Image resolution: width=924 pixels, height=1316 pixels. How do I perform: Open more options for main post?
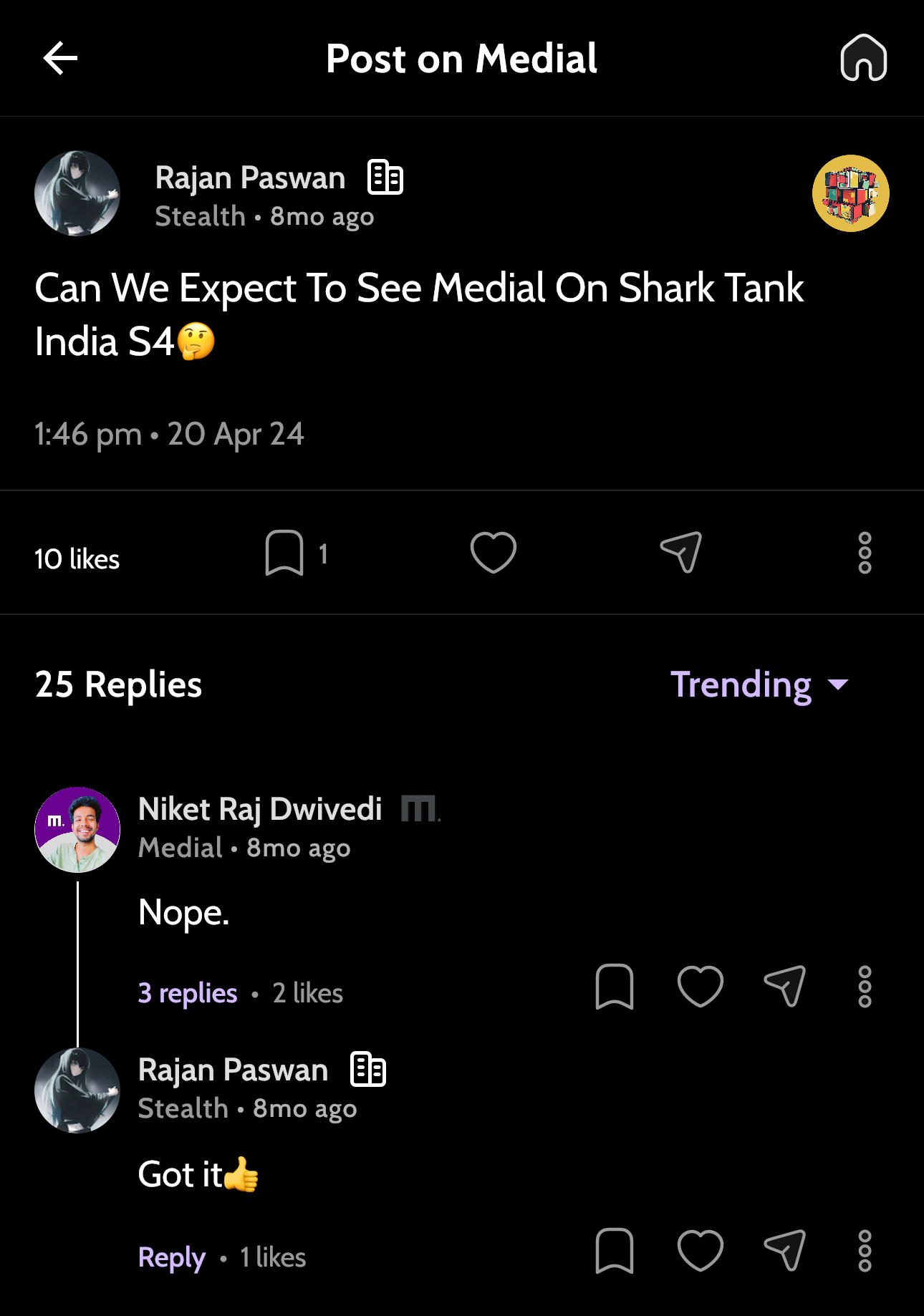coord(865,553)
